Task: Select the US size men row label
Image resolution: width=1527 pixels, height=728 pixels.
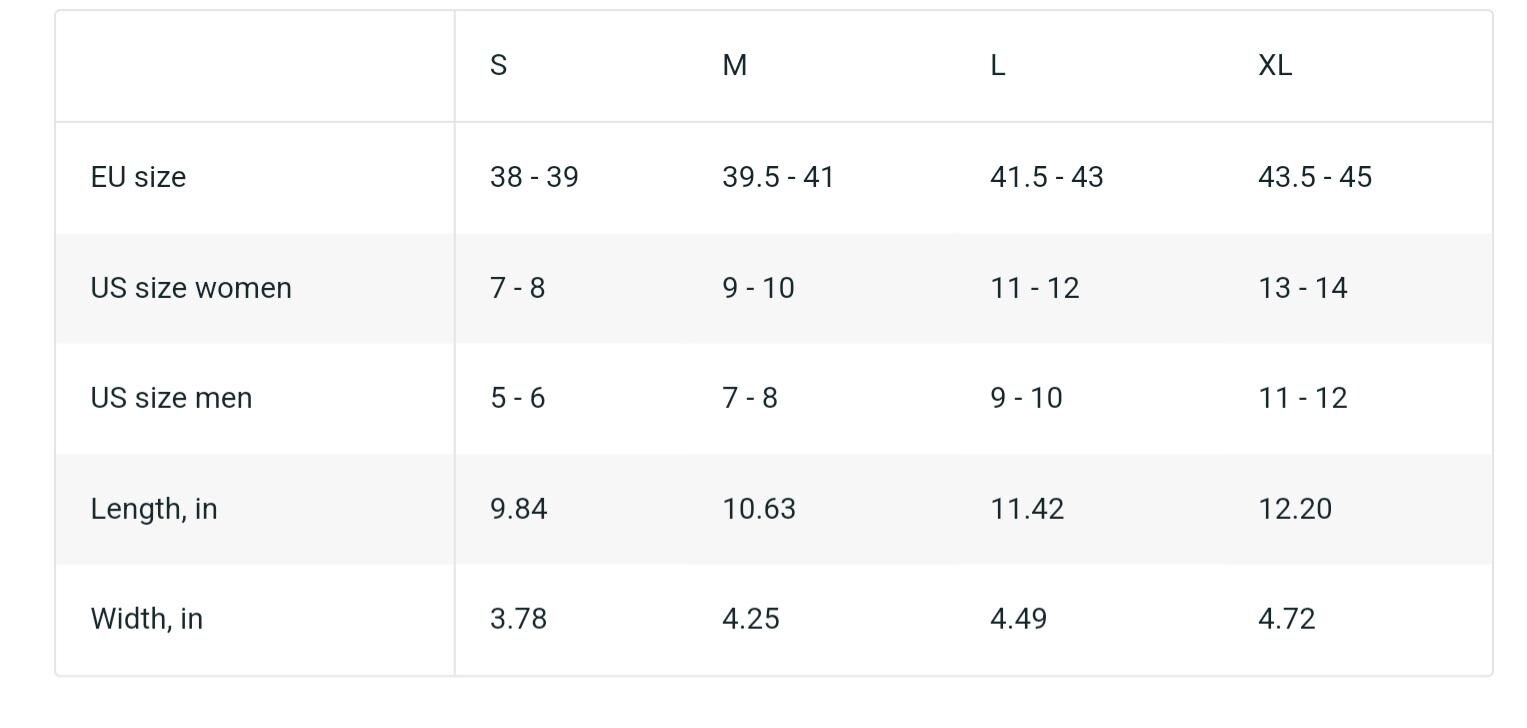Action: 171,398
